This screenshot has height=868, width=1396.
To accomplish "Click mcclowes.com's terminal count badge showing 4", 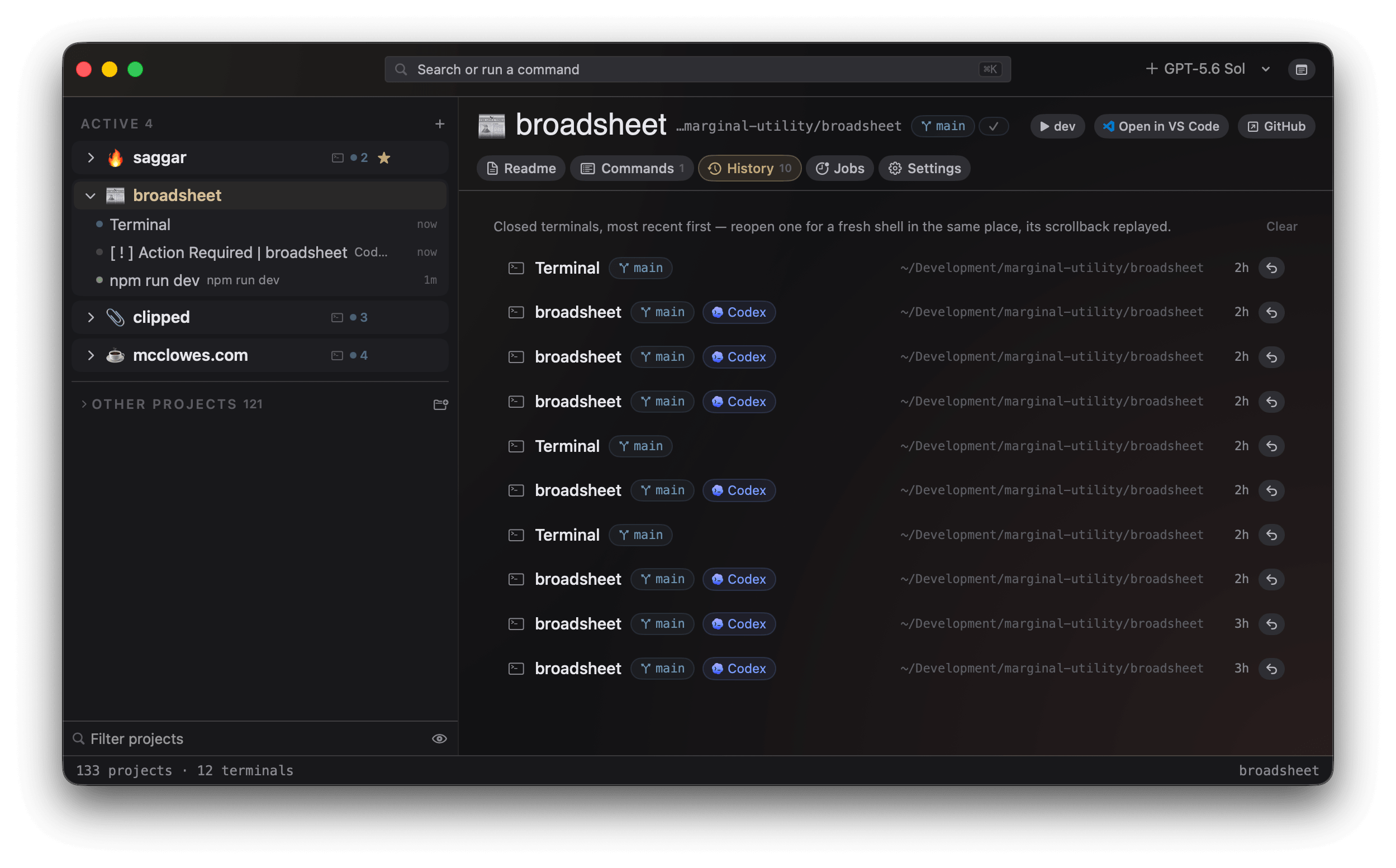I will [350, 355].
